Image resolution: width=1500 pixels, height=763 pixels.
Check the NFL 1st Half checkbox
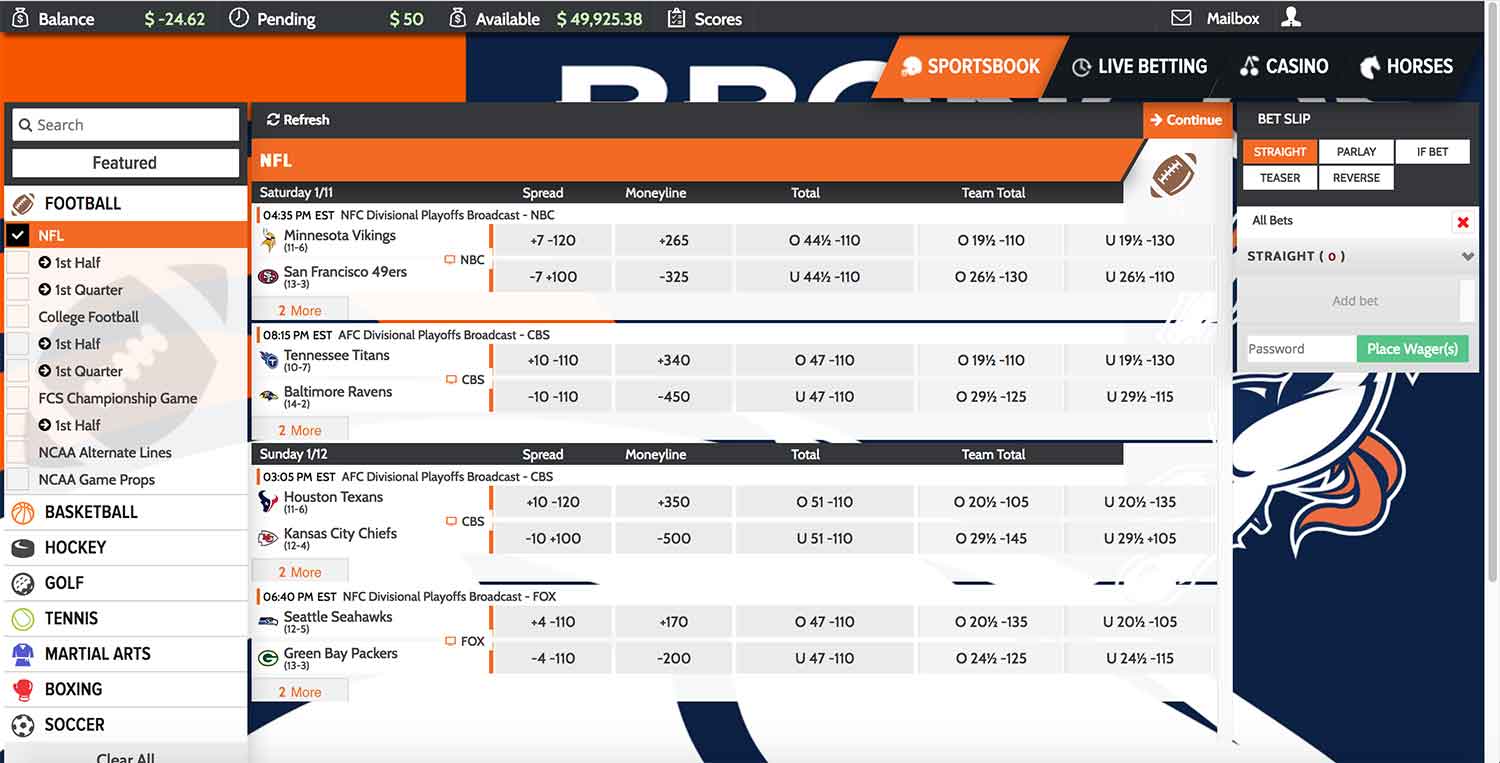18,262
